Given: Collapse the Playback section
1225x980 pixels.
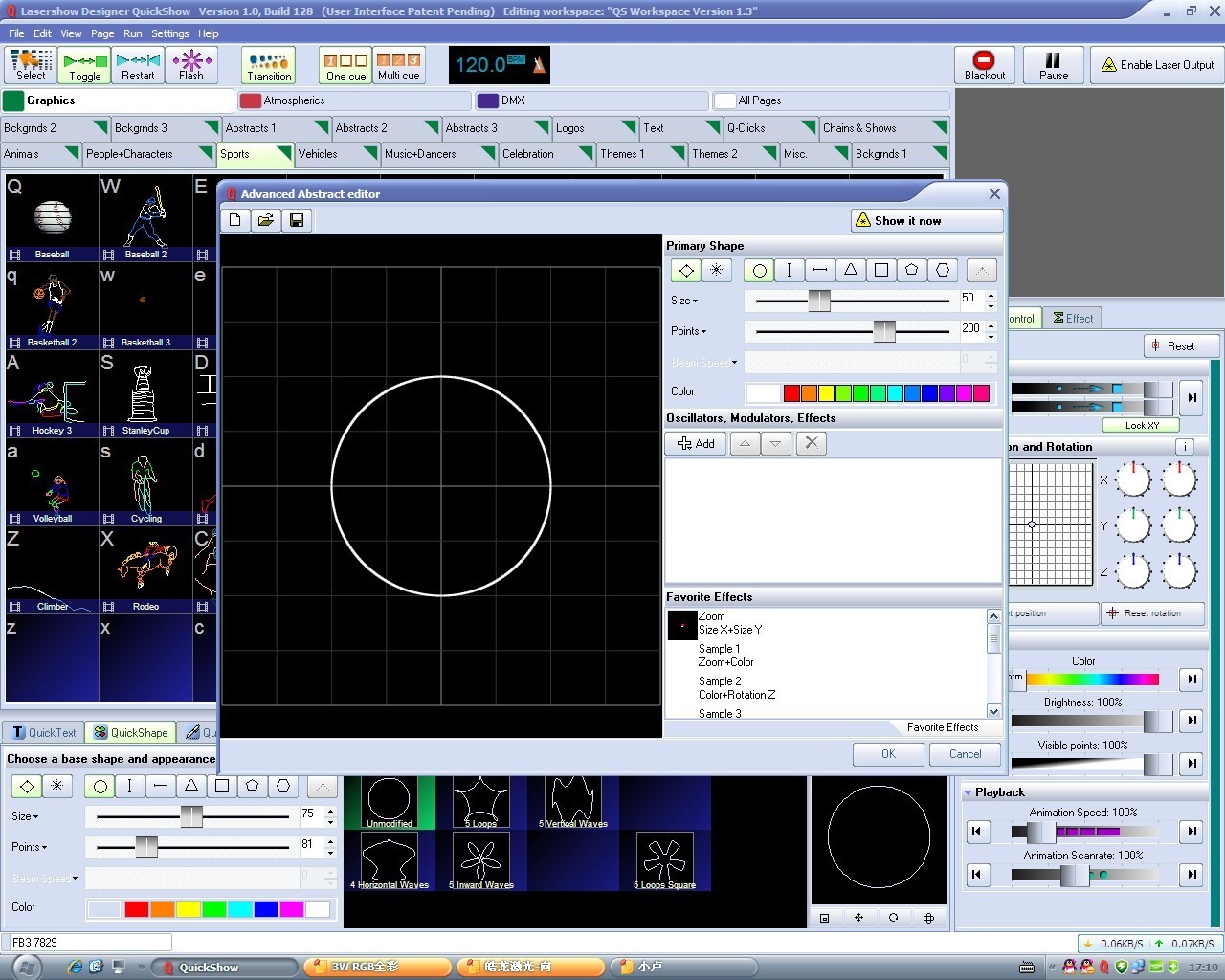Looking at the screenshot, I should click(x=969, y=792).
